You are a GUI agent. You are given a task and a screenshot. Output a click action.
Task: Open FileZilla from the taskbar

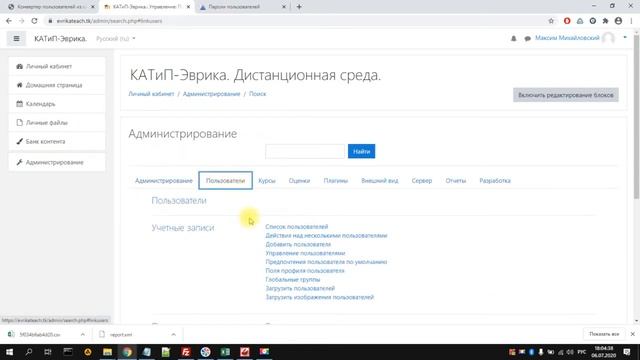[186, 352]
